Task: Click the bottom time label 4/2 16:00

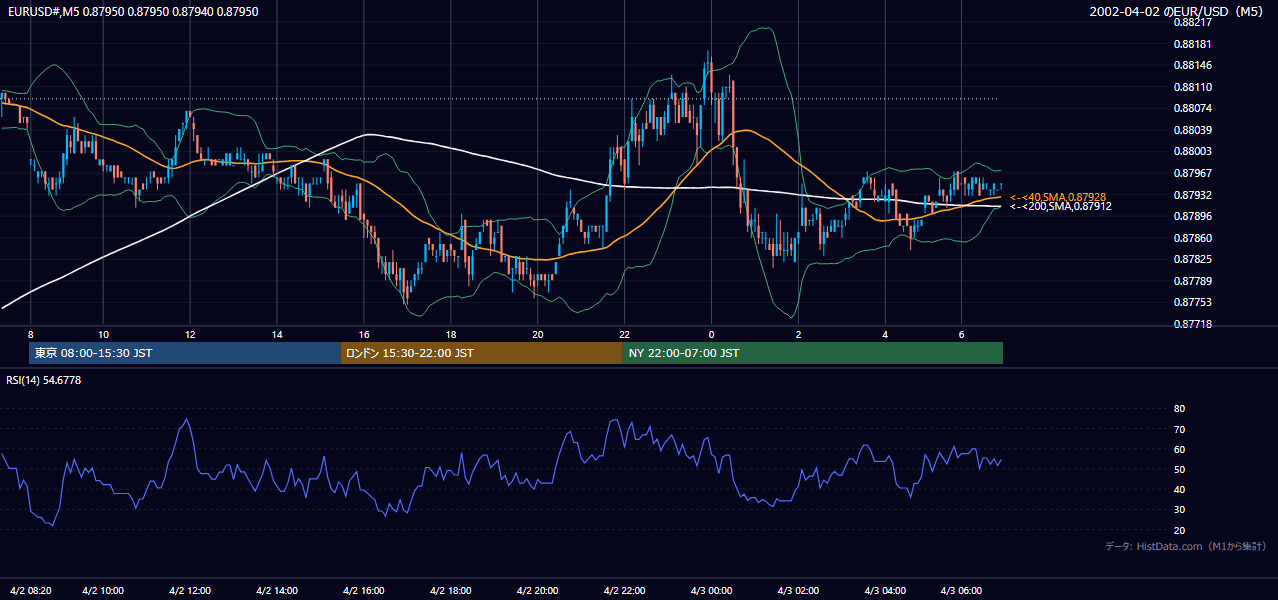Action: point(364,590)
